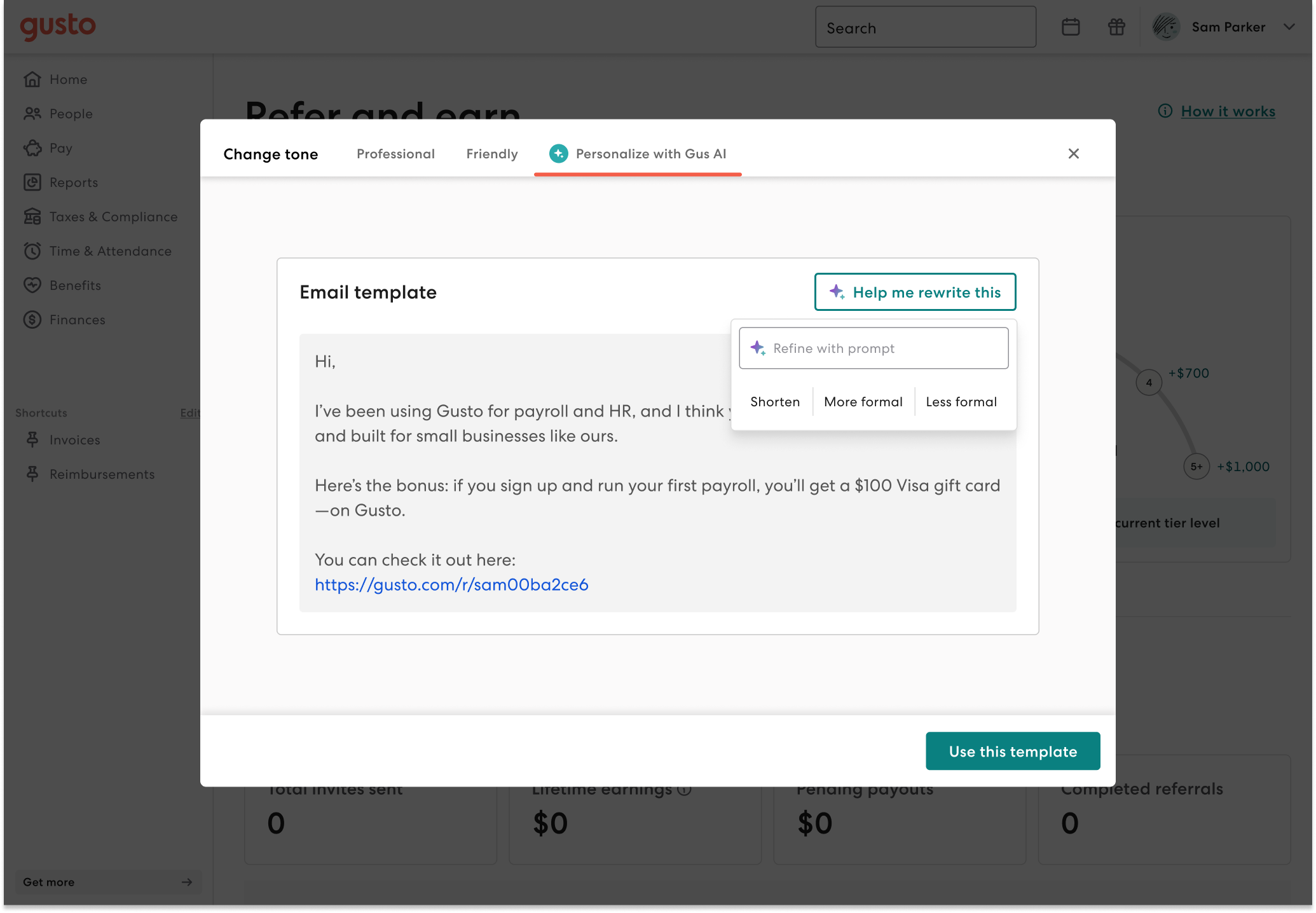Viewport: 1316px width, 913px height.
Task: Choose the Shorten rewrite option
Action: (774, 402)
